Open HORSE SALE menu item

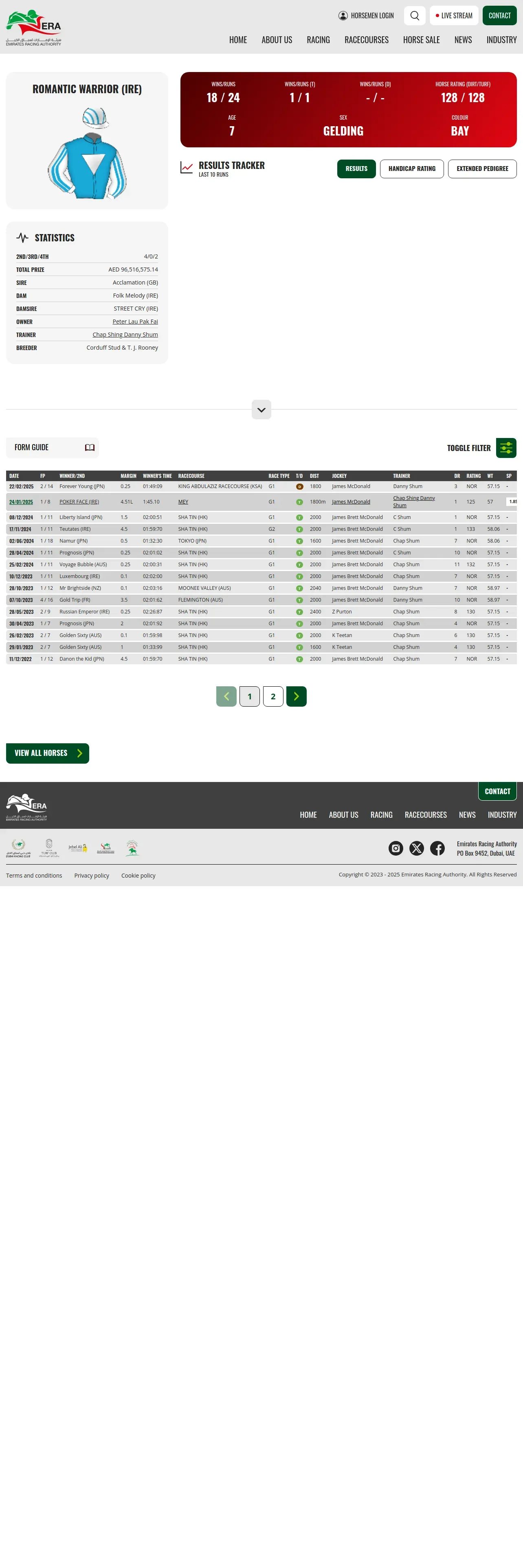pyautogui.click(x=421, y=40)
